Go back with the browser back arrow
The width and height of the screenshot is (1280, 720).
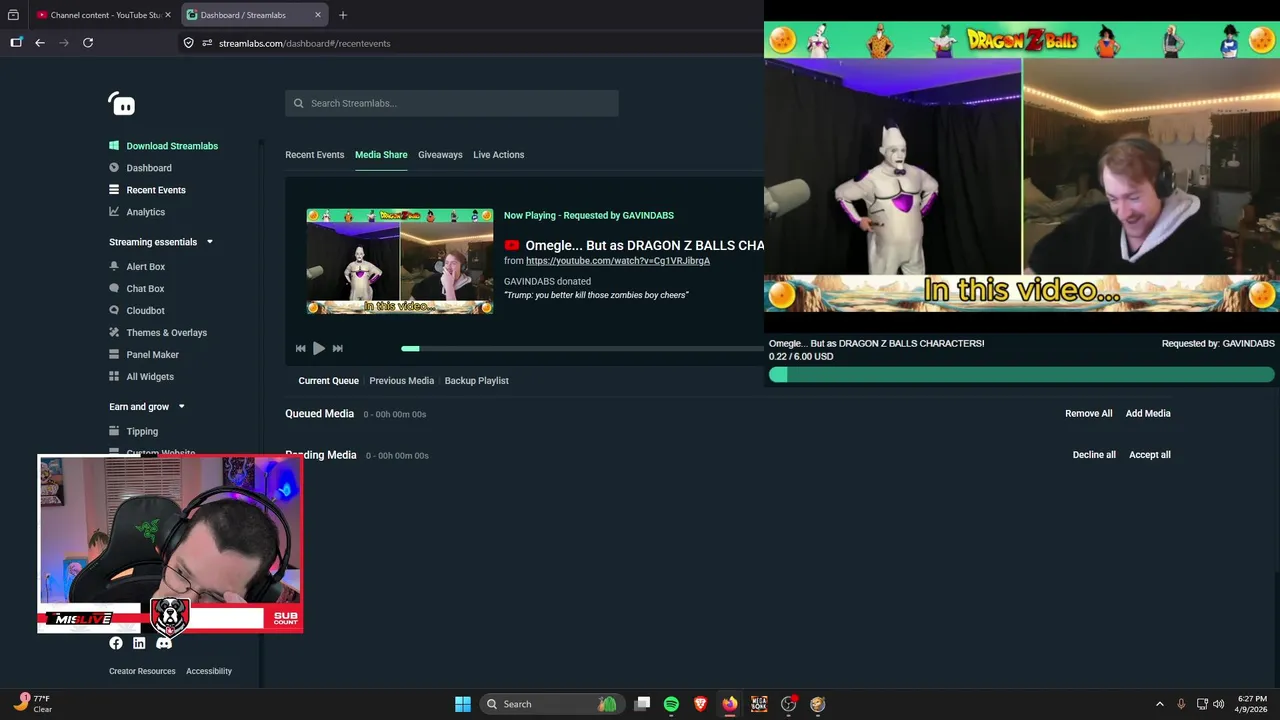point(40,43)
